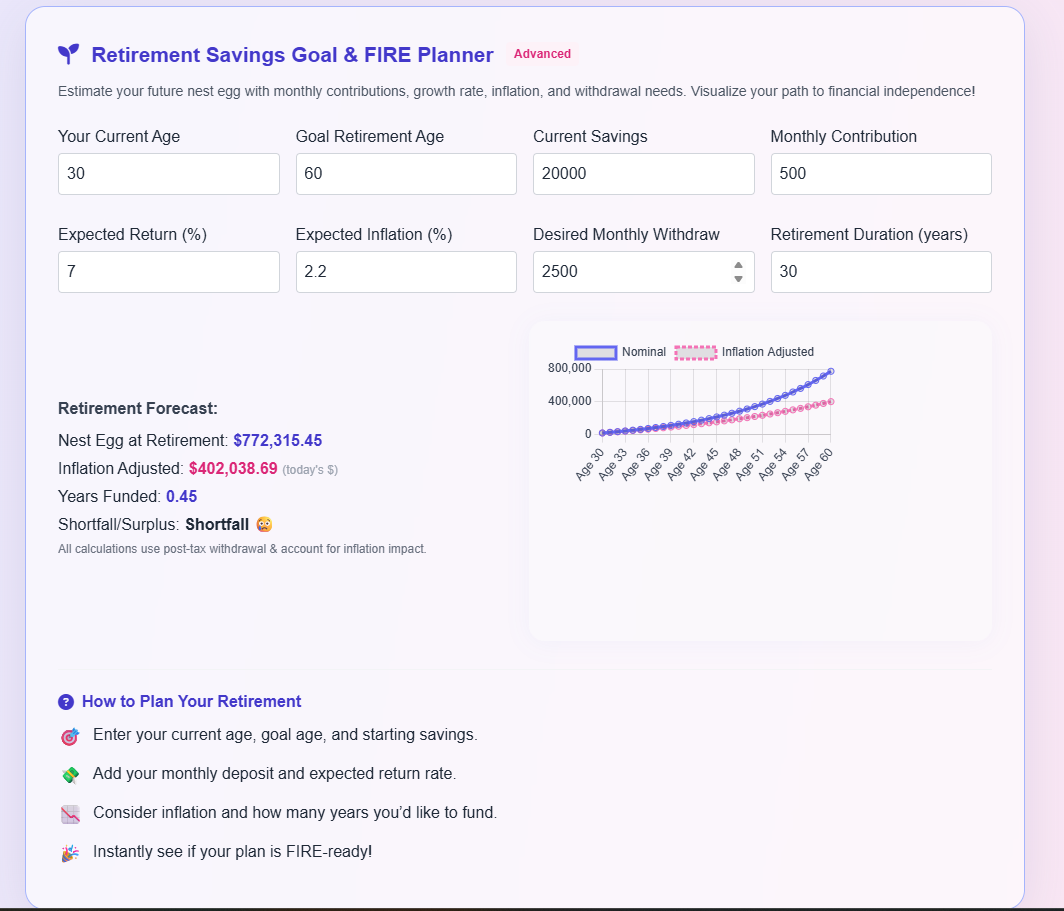Click the Expected Return (%) input

[168, 272]
